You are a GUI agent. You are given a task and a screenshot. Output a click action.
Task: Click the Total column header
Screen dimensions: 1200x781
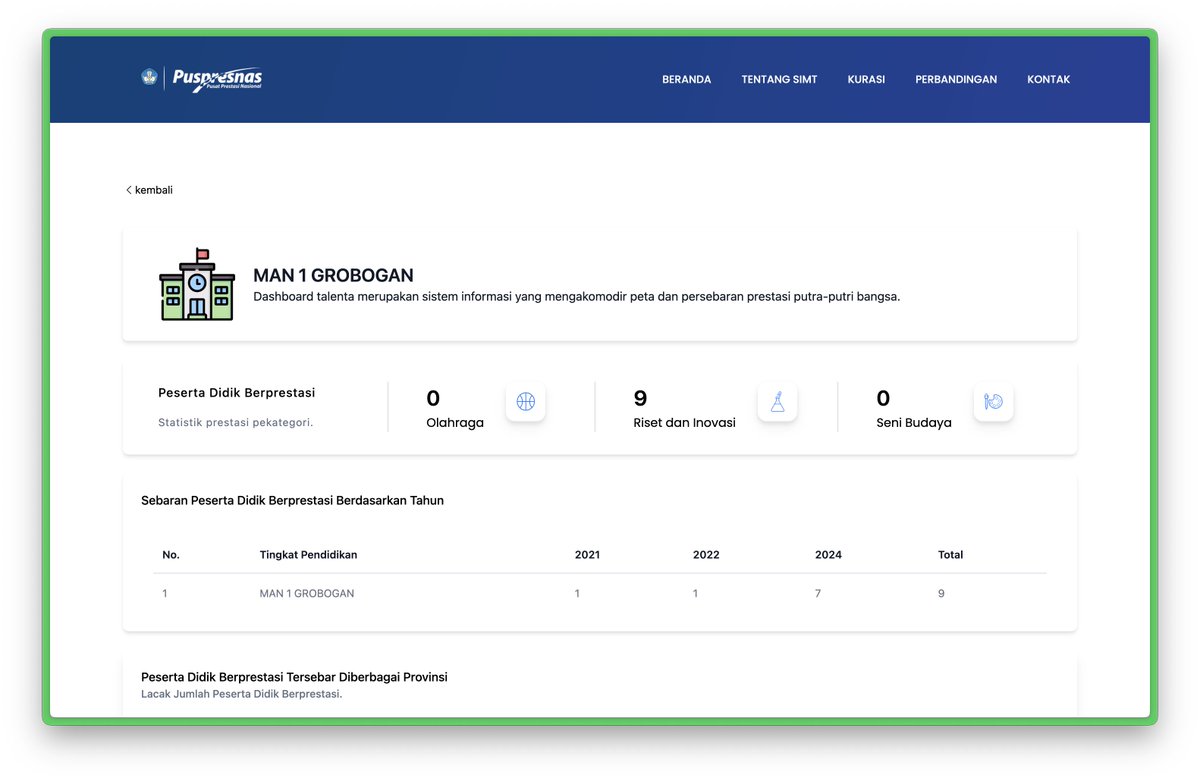[950, 555]
